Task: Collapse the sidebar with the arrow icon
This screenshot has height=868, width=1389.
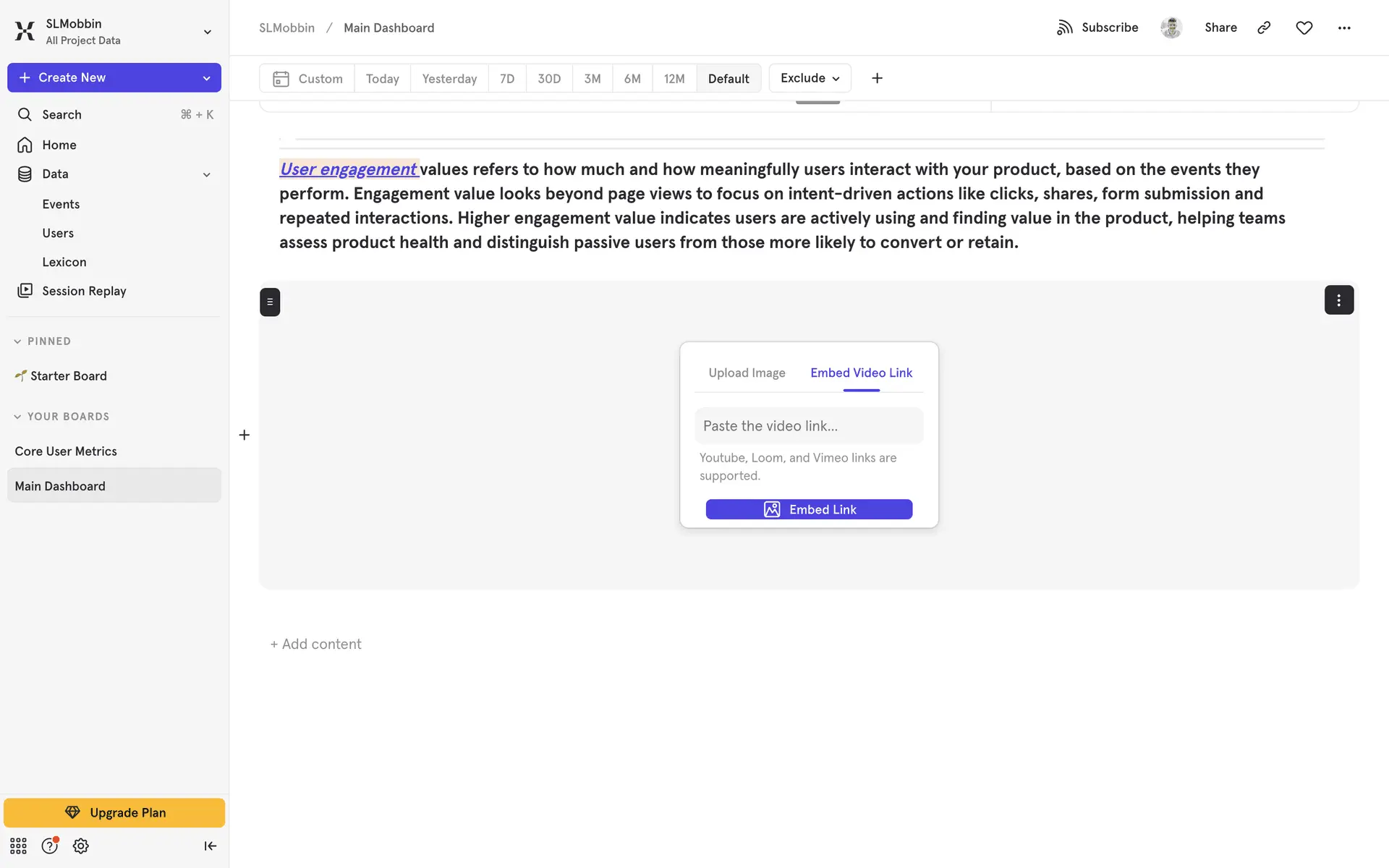Action: tap(210, 846)
